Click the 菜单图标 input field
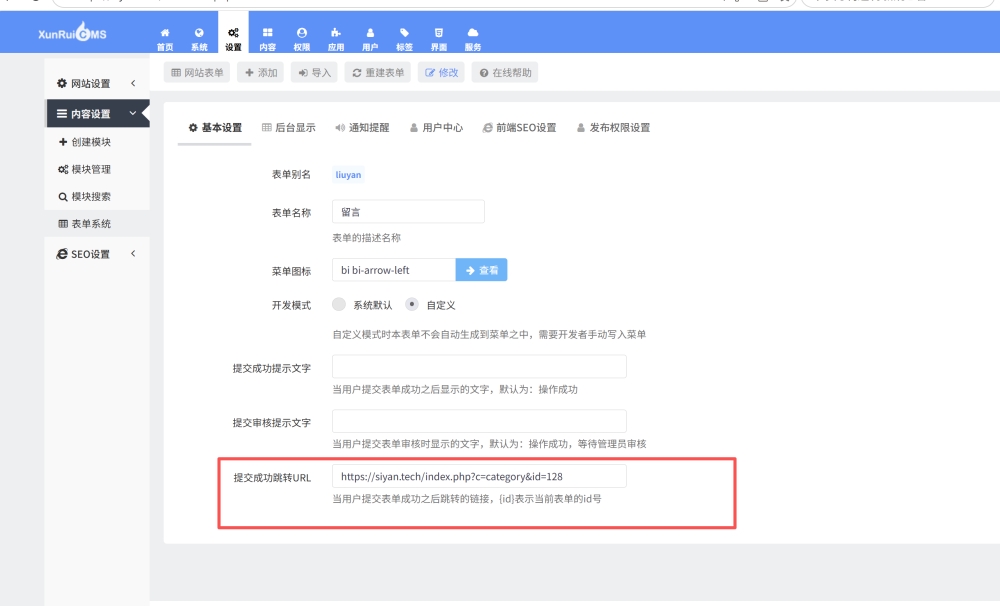 pyautogui.click(x=394, y=270)
